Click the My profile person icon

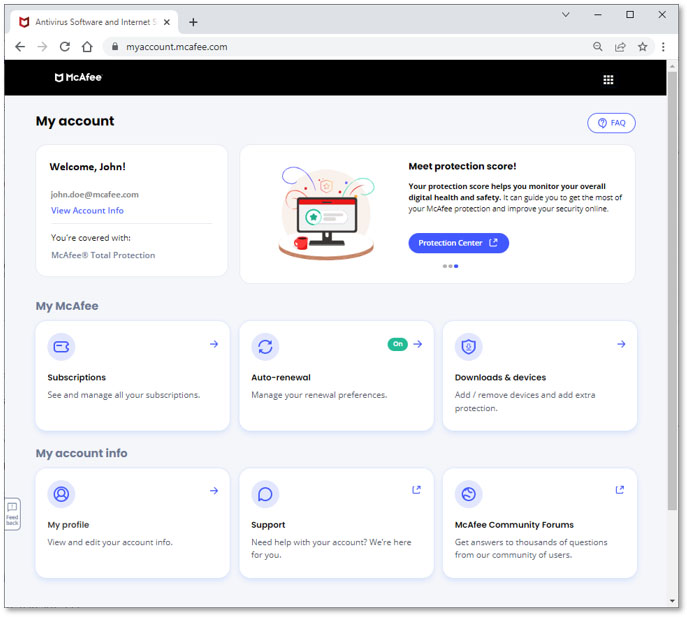[x=61, y=494]
